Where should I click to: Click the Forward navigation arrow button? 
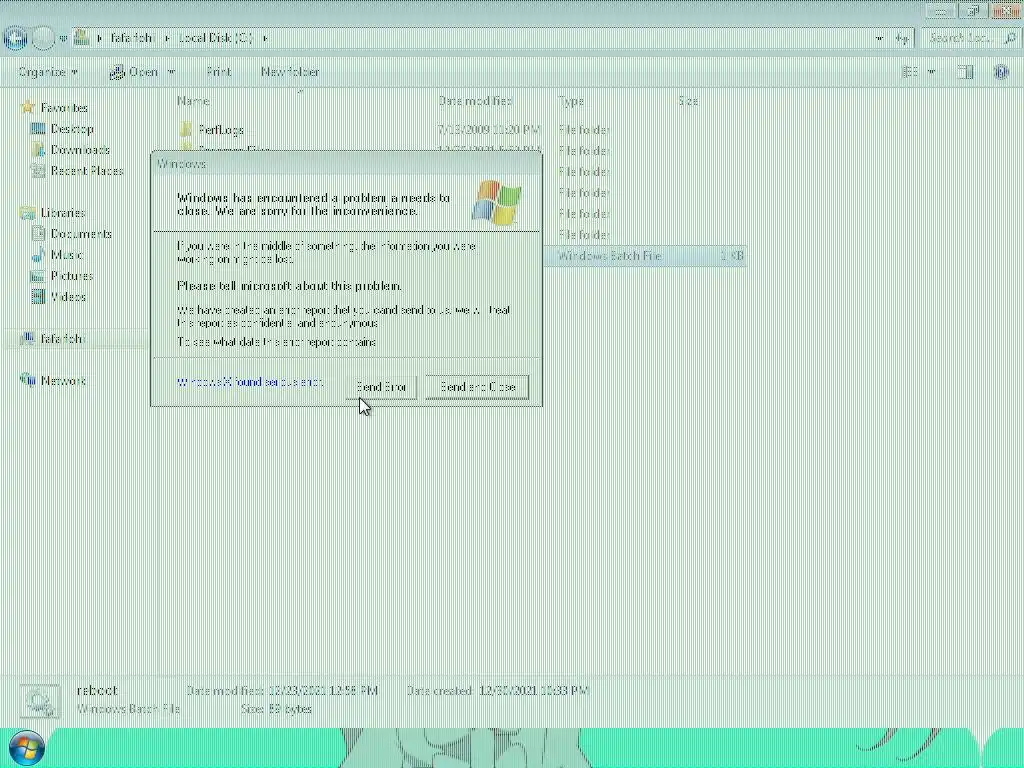click(x=43, y=38)
